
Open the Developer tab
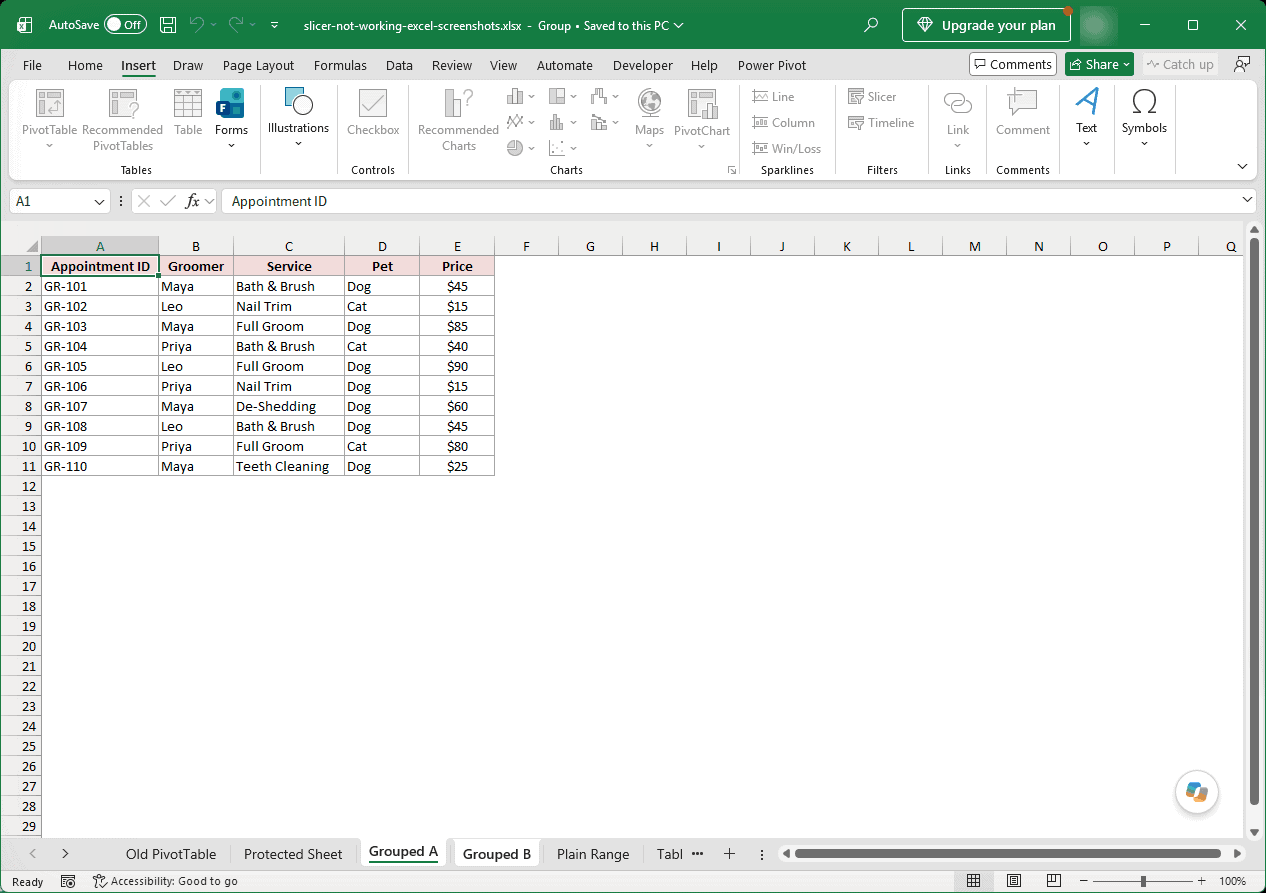pyautogui.click(x=643, y=65)
